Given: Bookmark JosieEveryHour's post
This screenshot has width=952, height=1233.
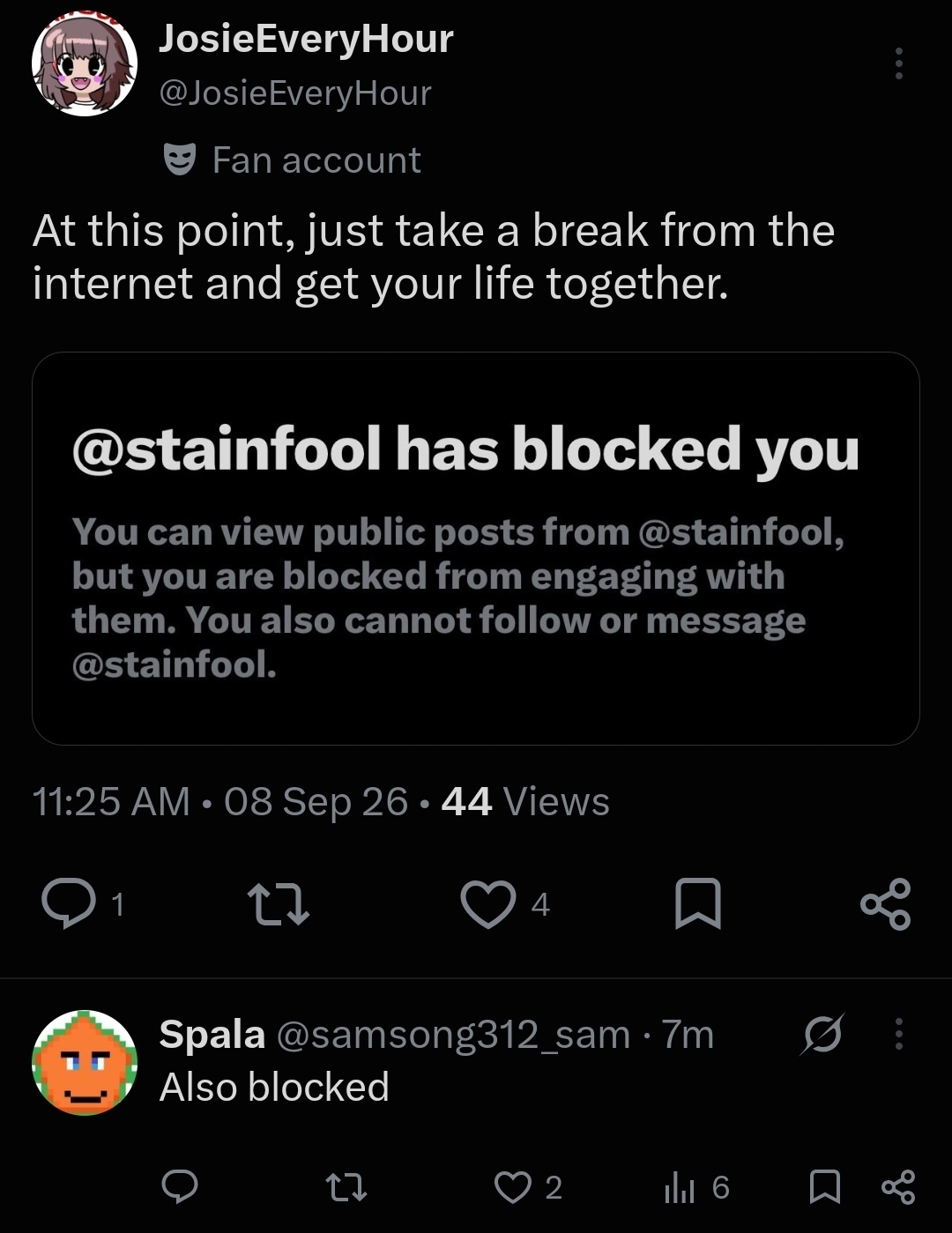Looking at the screenshot, I should click(x=697, y=904).
